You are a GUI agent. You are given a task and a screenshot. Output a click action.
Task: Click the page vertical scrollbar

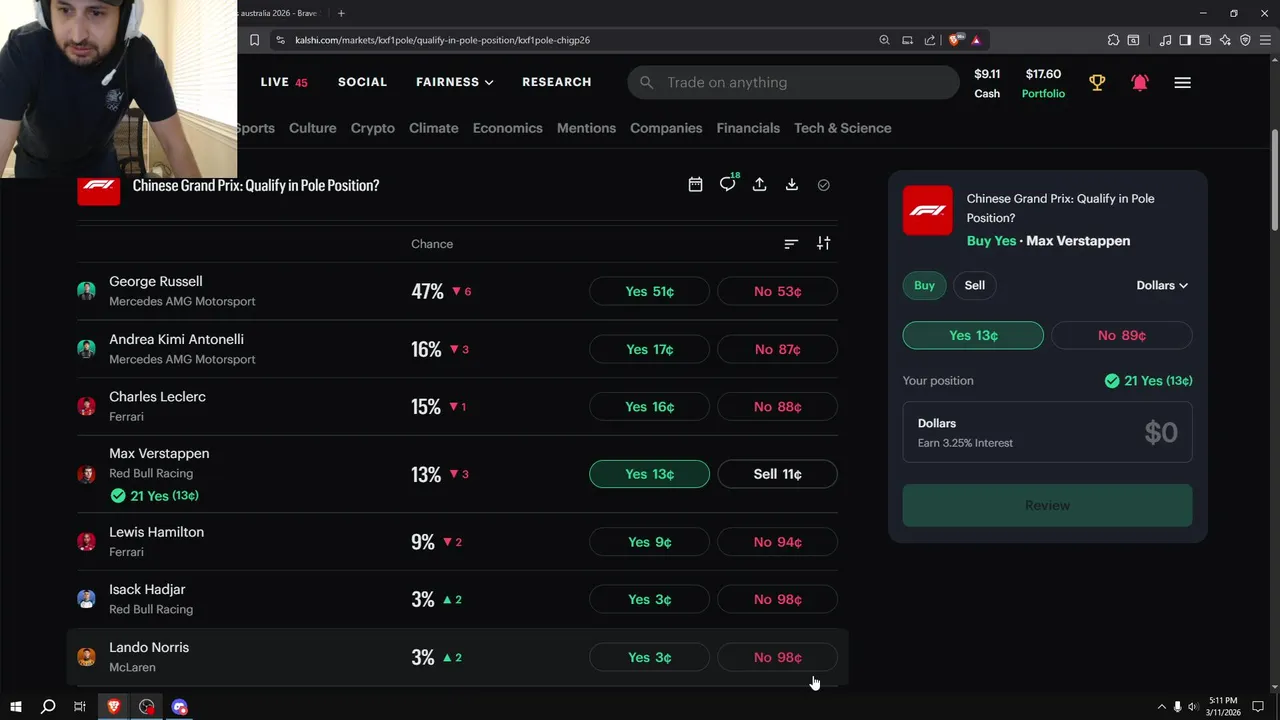[x=1274, y=180]
